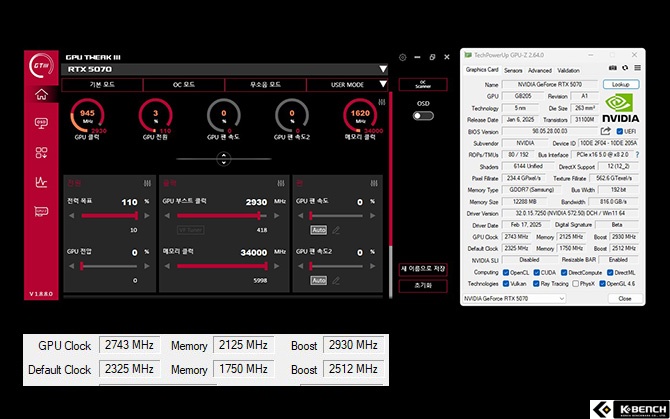Open the USER MODE dropdown arrow
Screen dimensions: 670x419
[383, 84]
